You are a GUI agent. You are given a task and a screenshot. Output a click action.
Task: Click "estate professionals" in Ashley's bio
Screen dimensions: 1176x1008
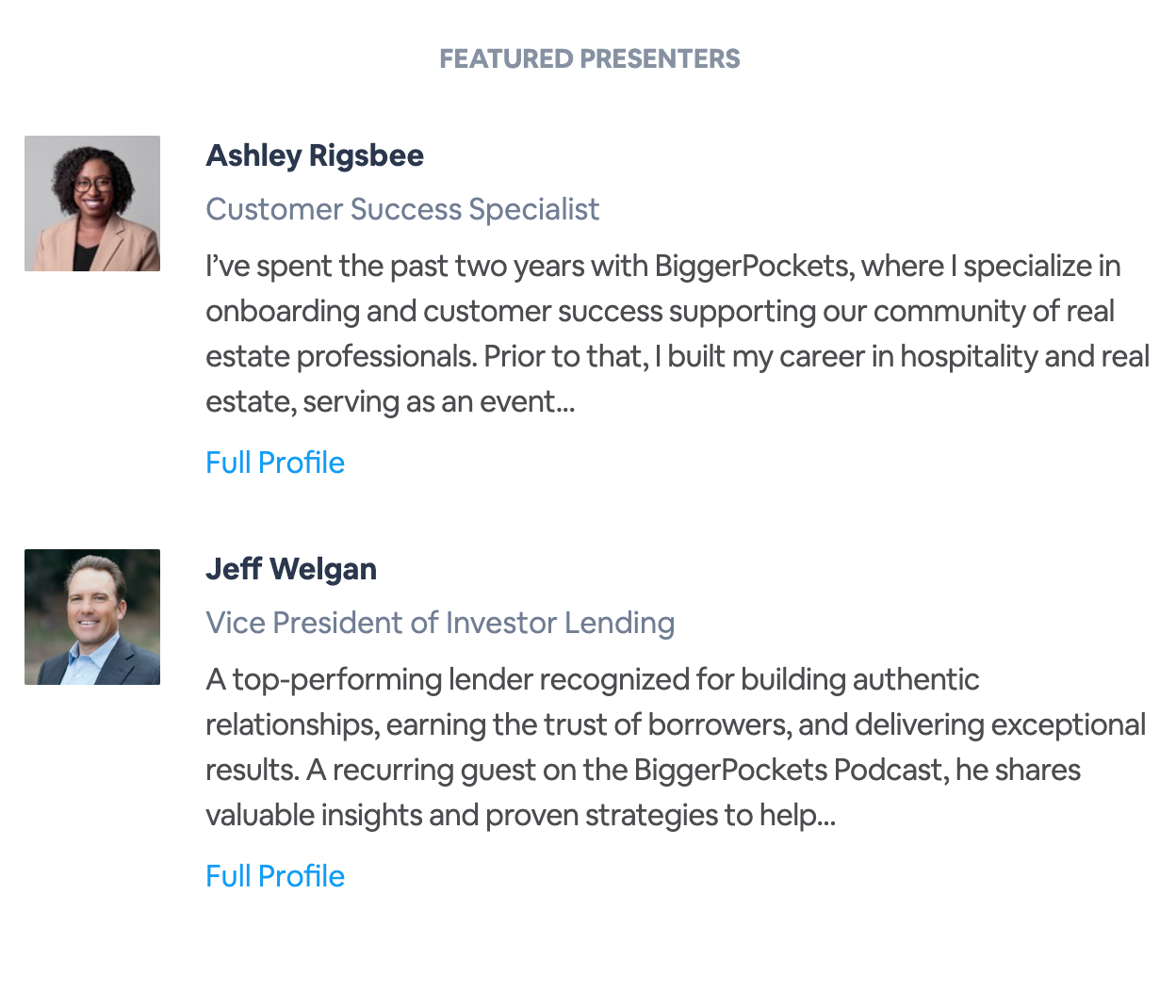pos(339,357)
